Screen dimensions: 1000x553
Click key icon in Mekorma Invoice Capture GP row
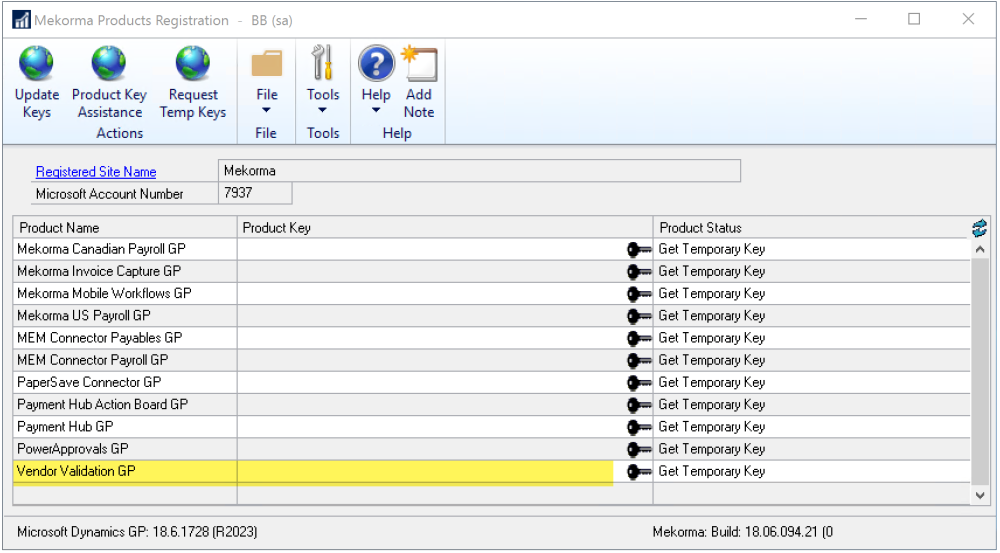(x=638, y=272)
